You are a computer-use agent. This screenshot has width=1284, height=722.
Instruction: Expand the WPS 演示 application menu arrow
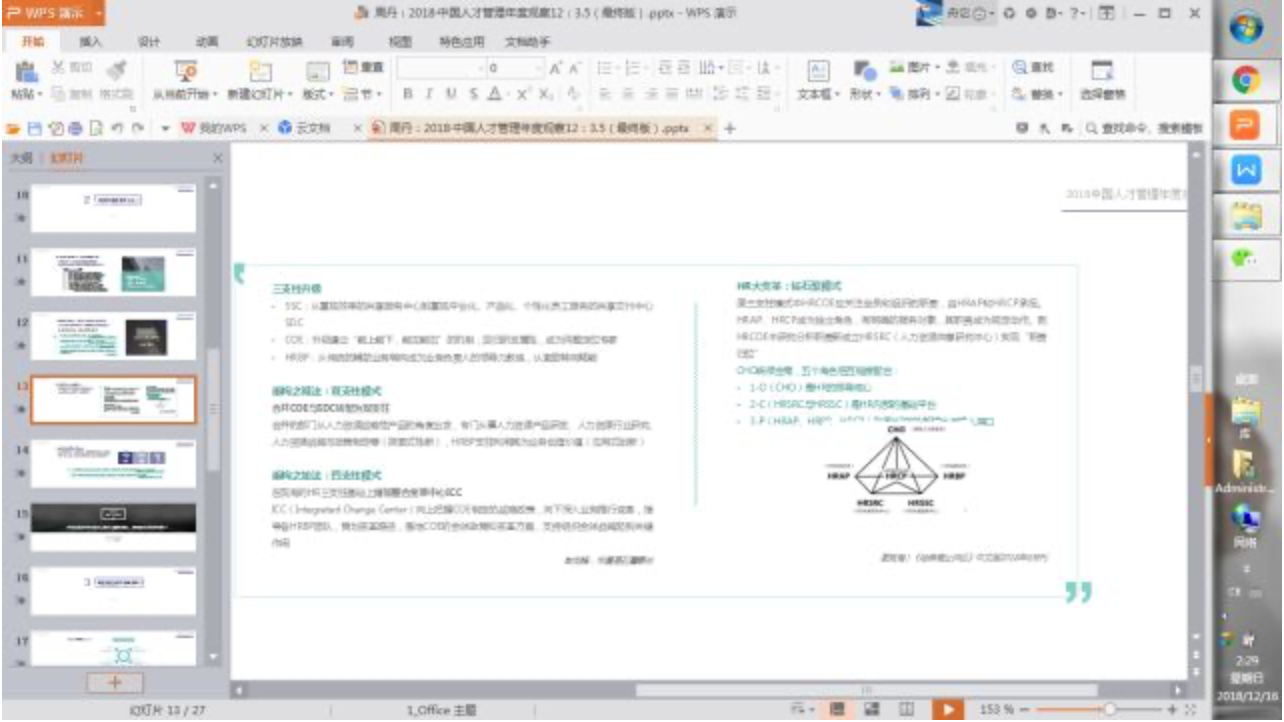coord(98,13)
